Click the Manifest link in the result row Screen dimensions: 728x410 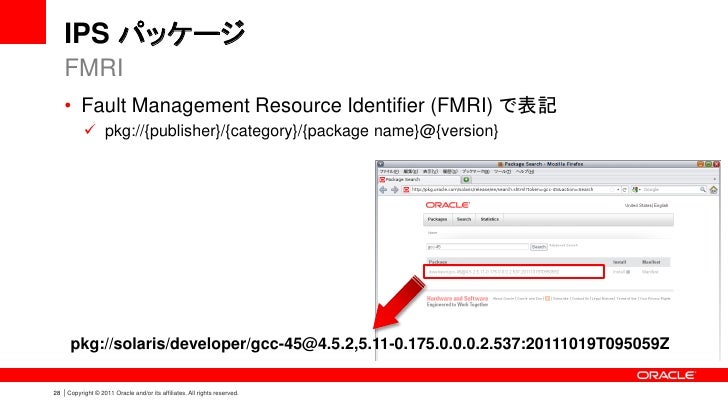pos(650,272)
